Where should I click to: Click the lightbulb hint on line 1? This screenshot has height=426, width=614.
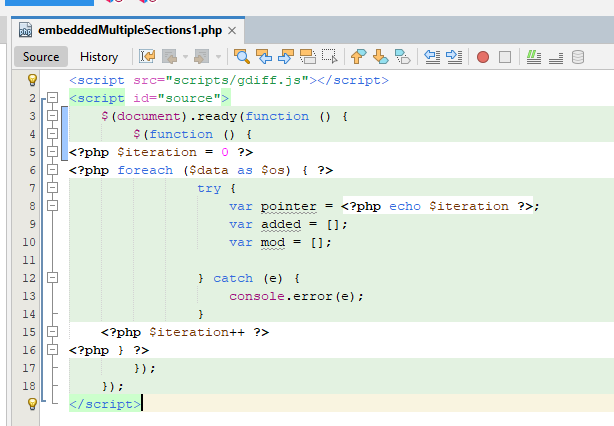coord(32,80)
